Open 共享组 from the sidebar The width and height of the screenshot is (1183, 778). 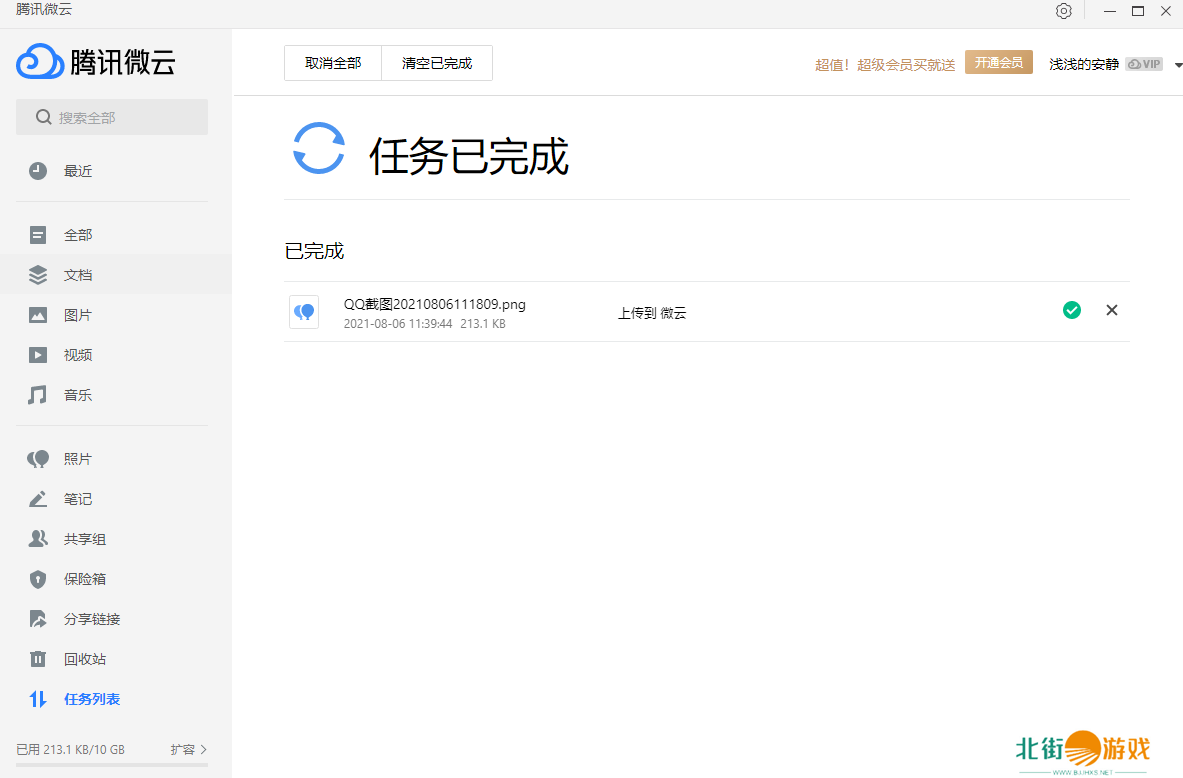84,539
